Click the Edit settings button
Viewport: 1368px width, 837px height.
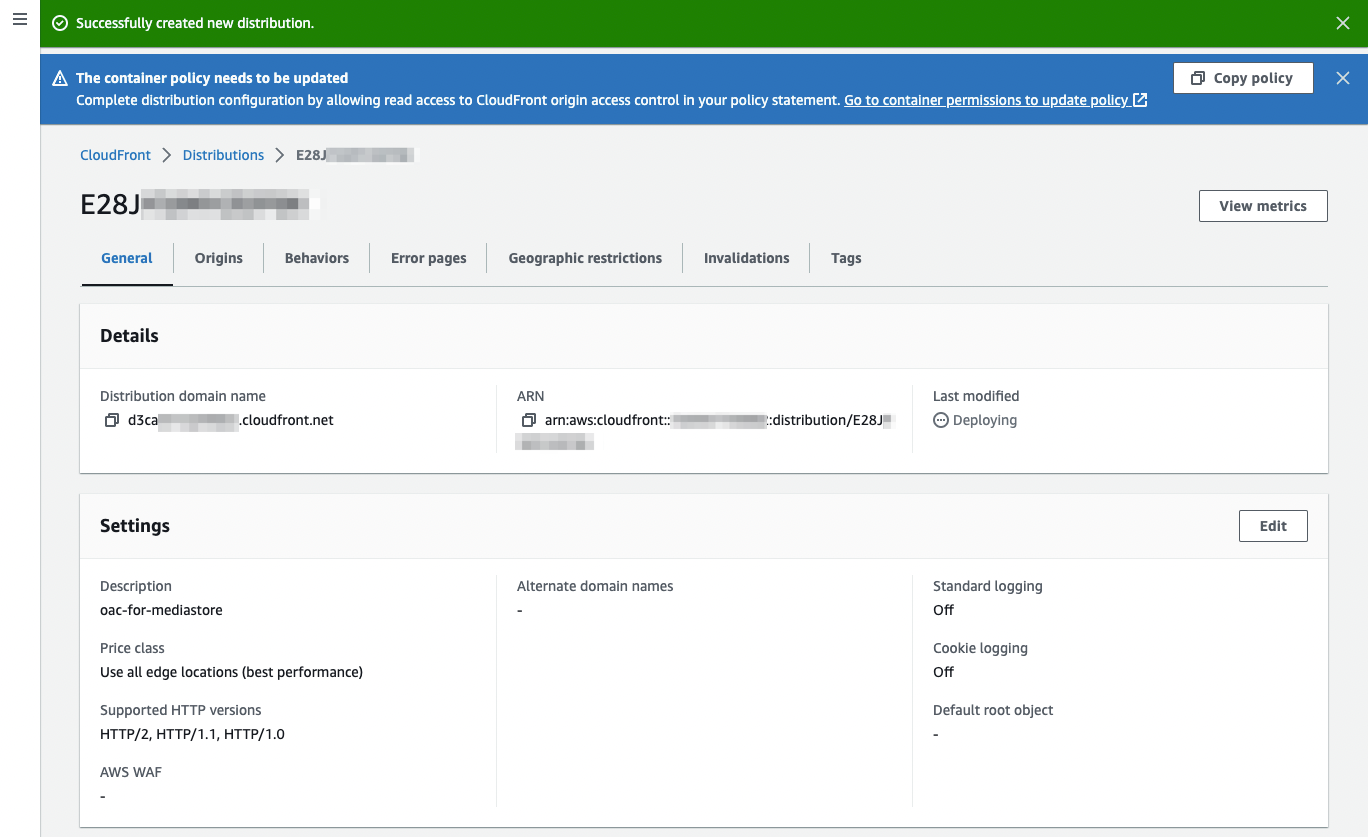pos(1273,526)
